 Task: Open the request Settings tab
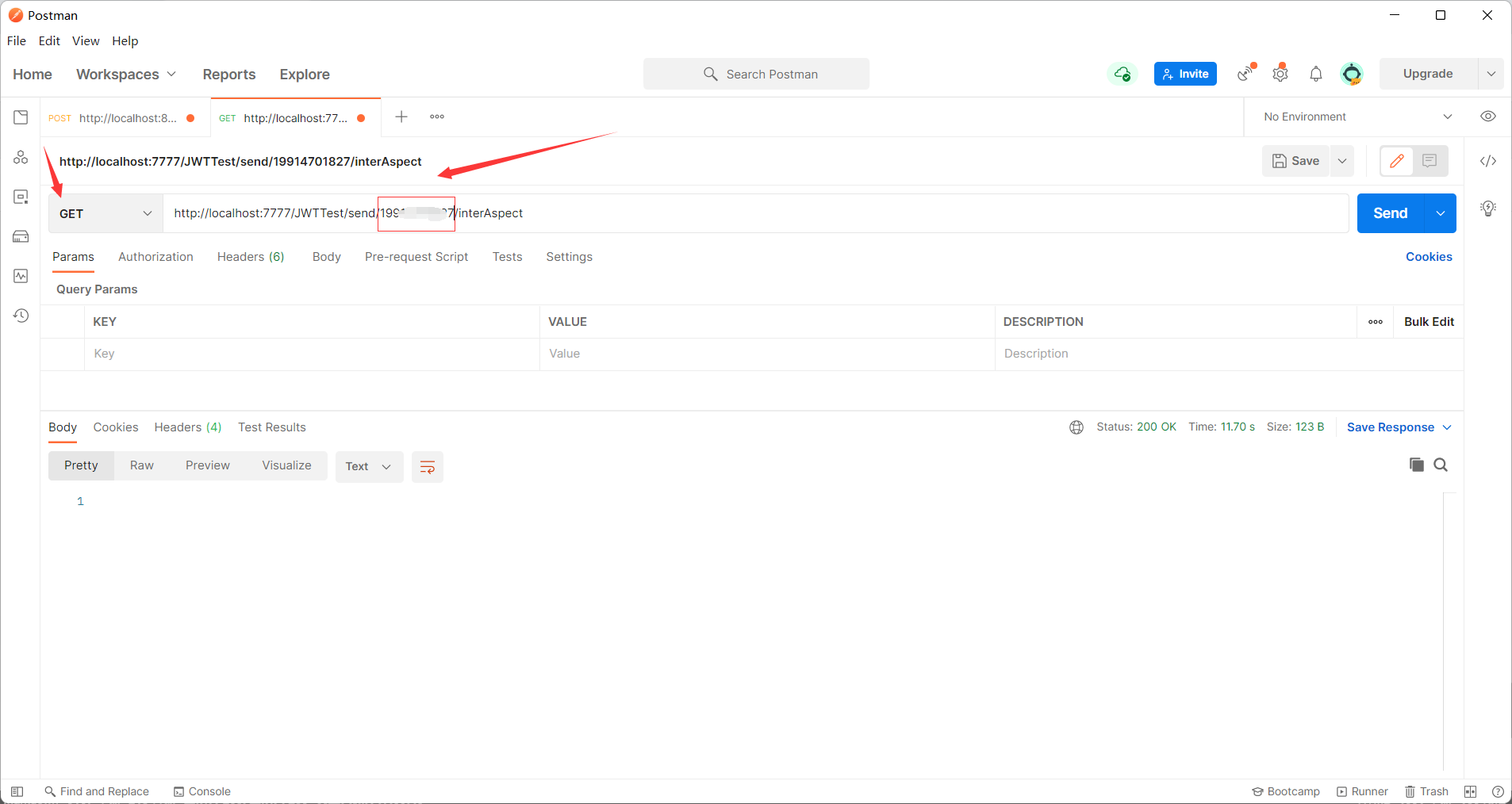pyautogui.click(x=569, y=257)
